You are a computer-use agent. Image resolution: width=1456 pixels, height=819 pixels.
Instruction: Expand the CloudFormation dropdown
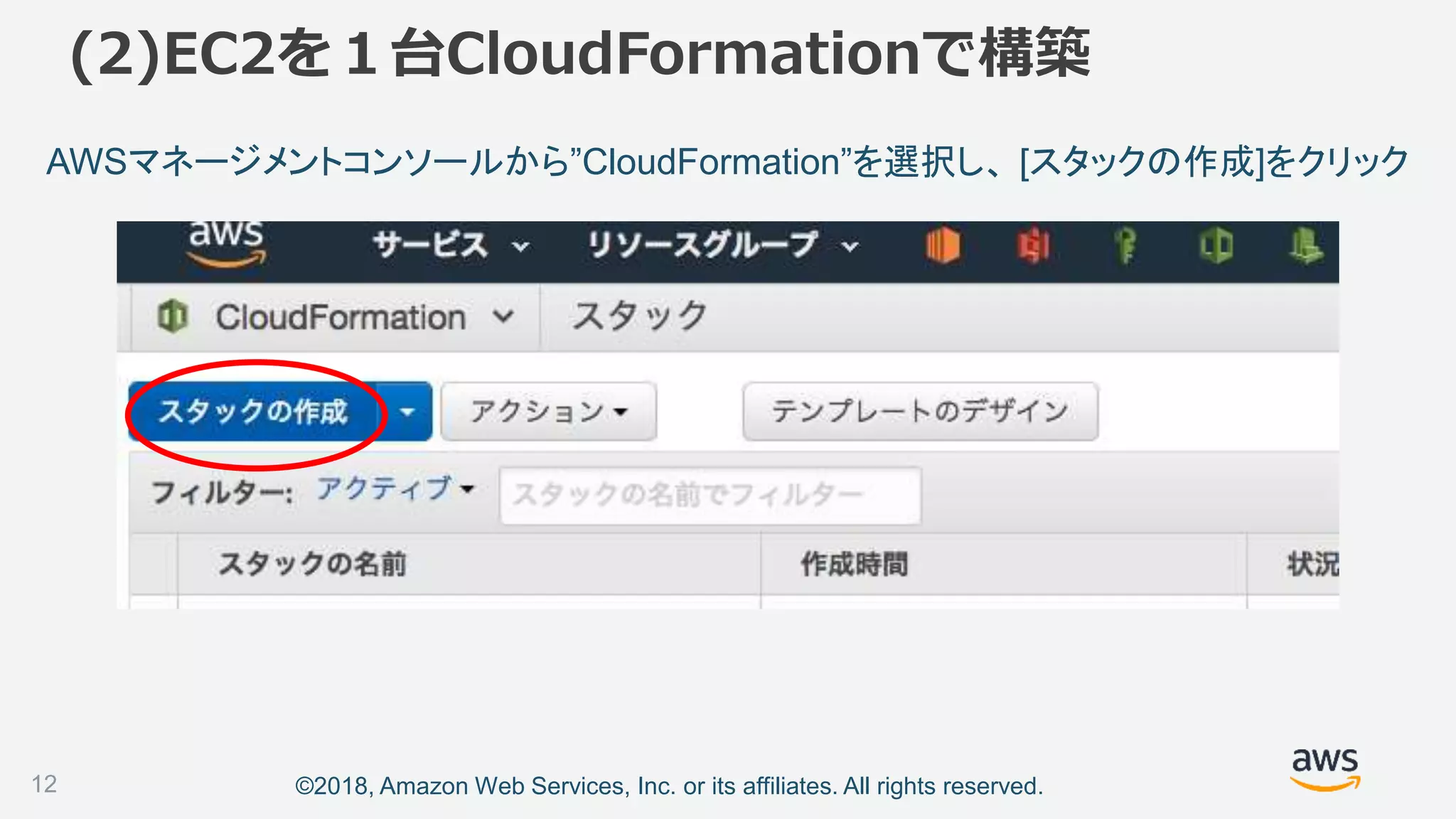503,316
